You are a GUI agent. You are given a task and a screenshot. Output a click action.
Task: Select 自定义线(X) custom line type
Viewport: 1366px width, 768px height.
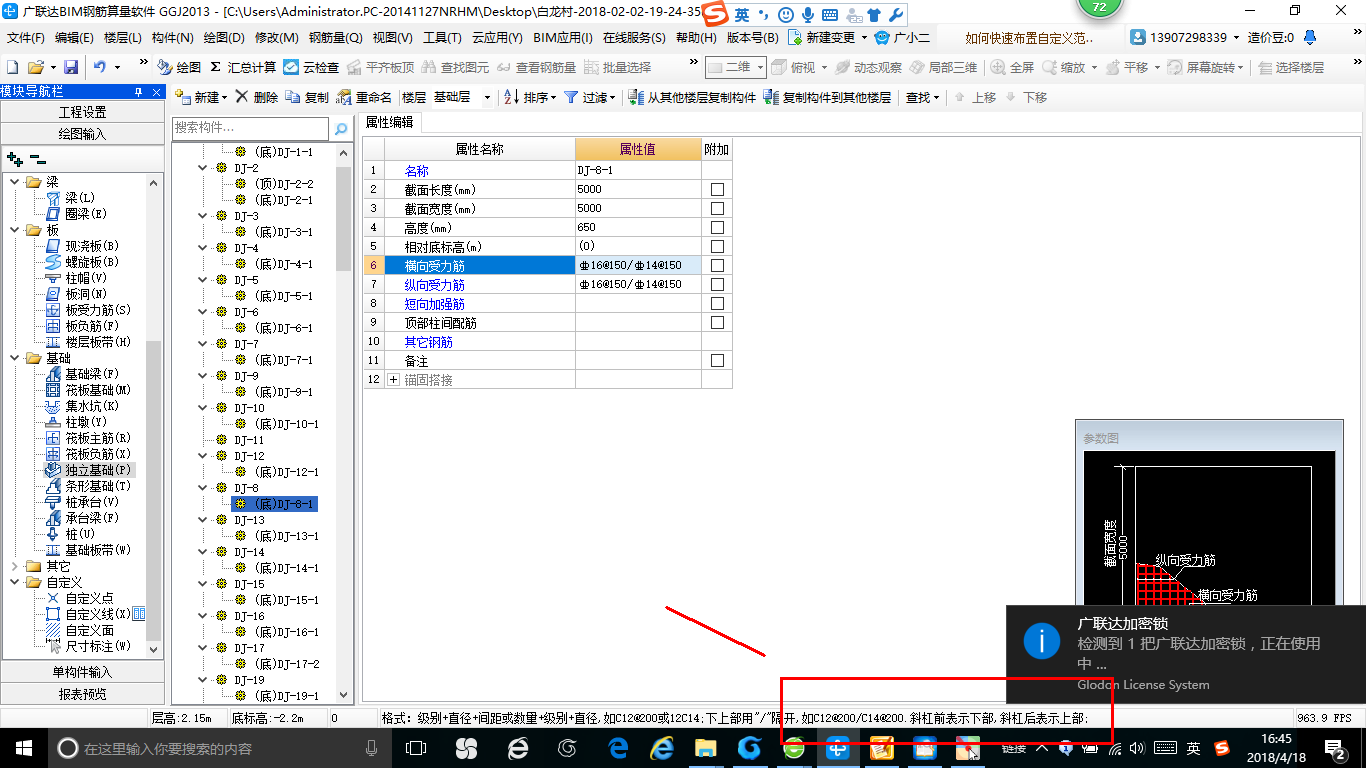coord(88,614)
